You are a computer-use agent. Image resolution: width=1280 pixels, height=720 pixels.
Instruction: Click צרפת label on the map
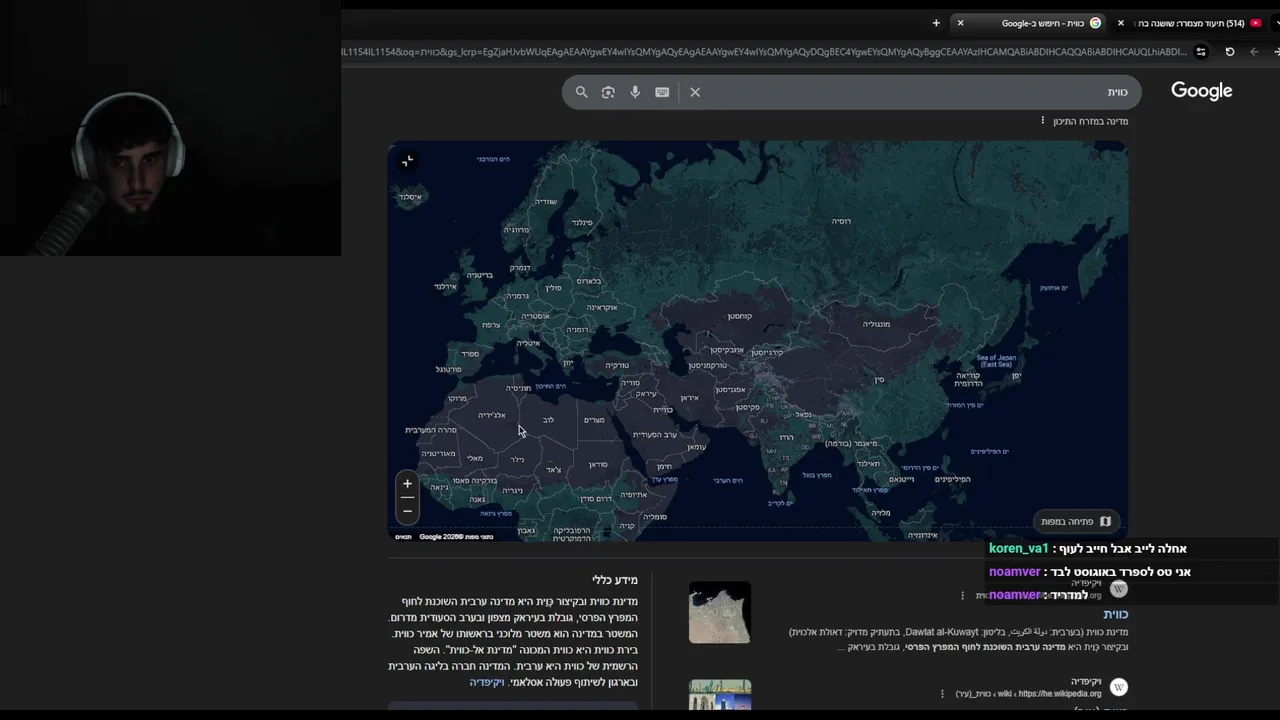coord(491,325)
